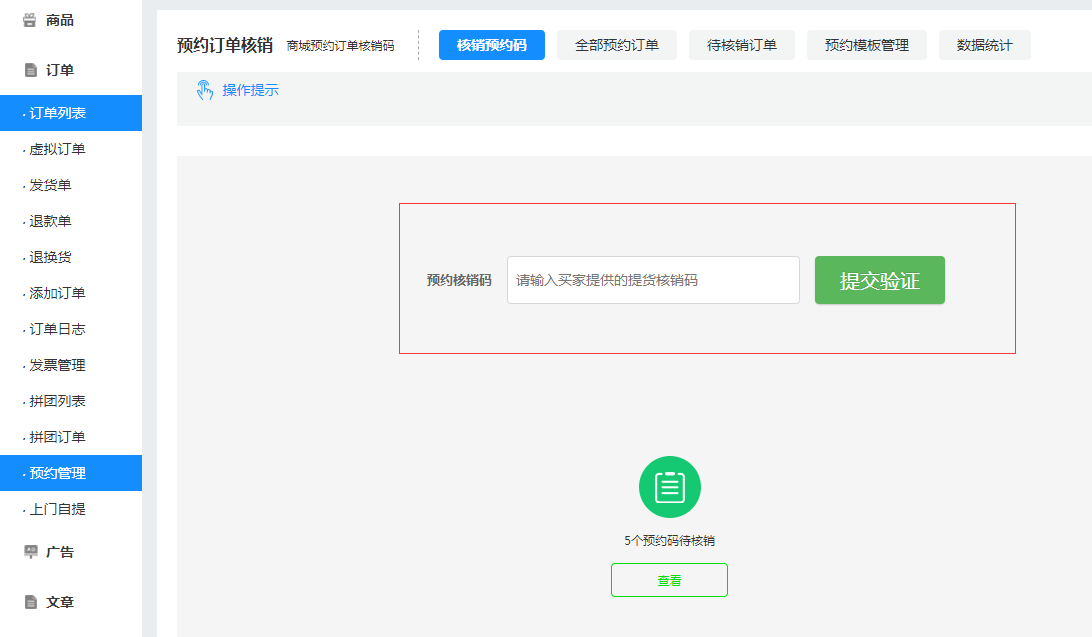
Task: Select 虚拟订单 in the sidebar menu
Action: pyautogui.click(x=58, y=149)
